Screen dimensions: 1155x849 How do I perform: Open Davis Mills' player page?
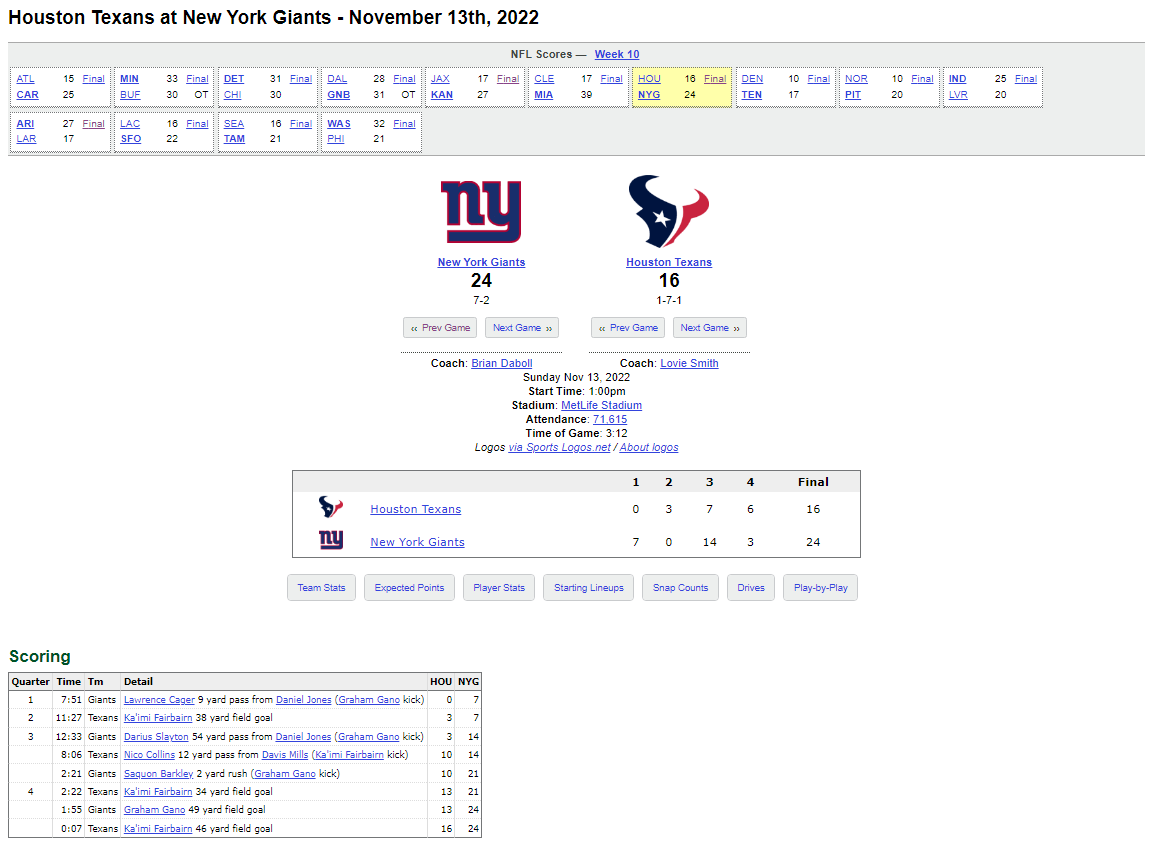(285, 755)
